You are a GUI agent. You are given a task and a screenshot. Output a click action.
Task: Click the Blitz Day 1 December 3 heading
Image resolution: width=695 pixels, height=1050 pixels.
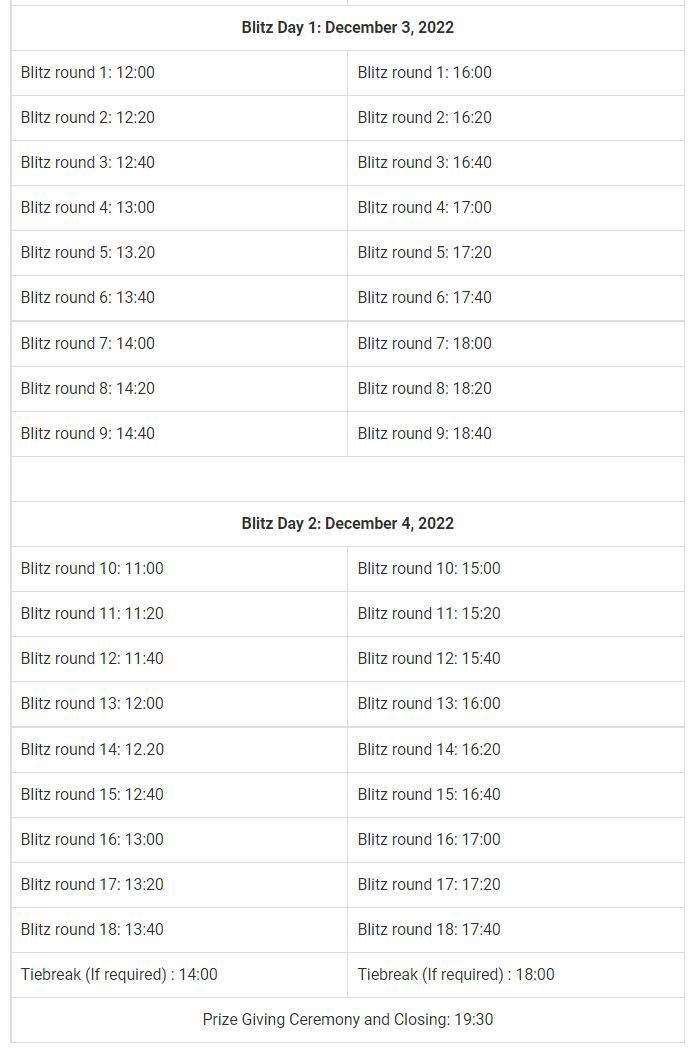tap(347, 28)
